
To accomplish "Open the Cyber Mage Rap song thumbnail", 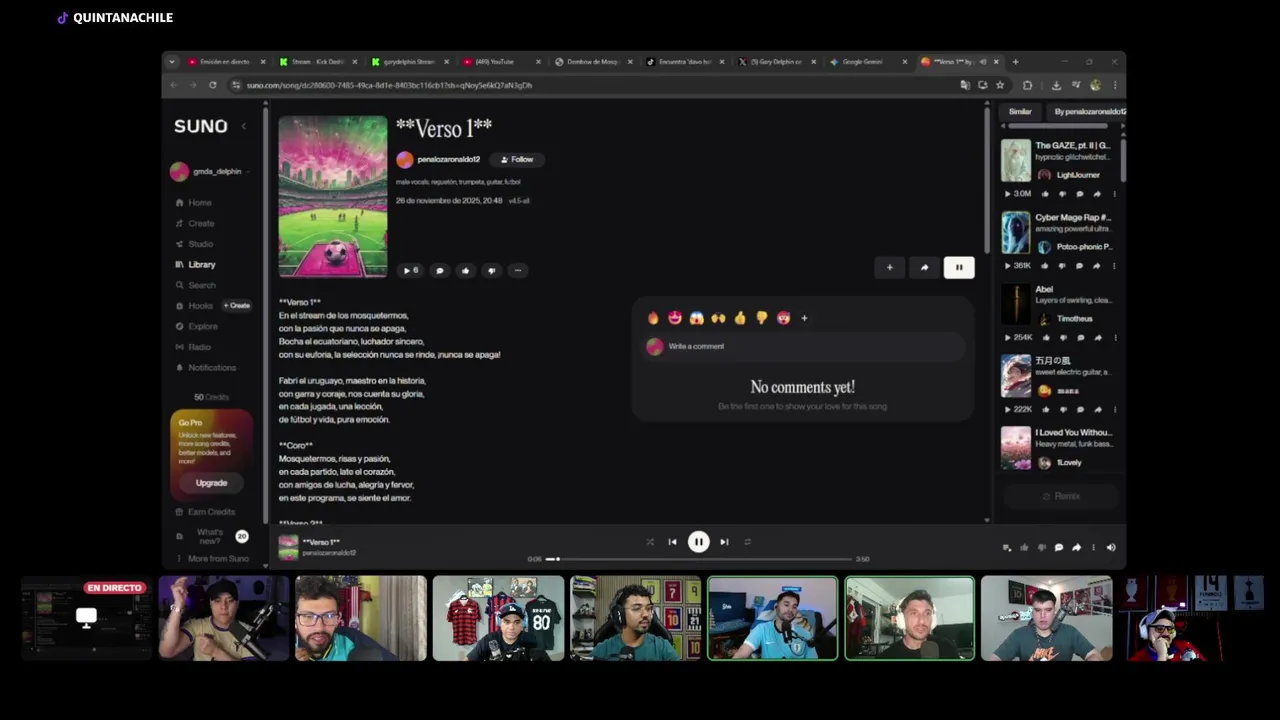I will 1016,232.
